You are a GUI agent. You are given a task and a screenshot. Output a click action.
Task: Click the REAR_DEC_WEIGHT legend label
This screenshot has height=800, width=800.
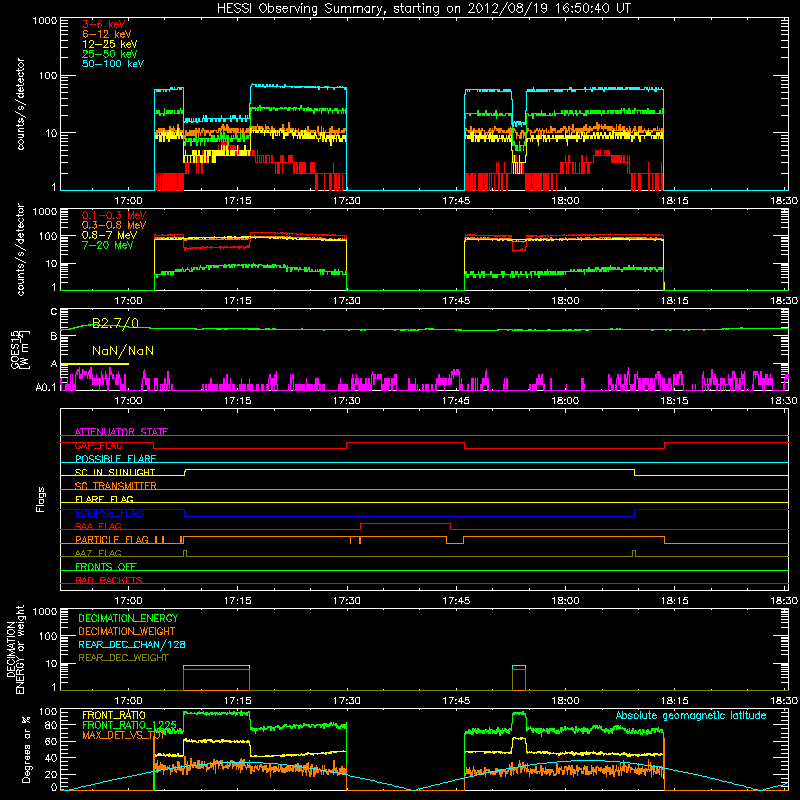[123, 658]
